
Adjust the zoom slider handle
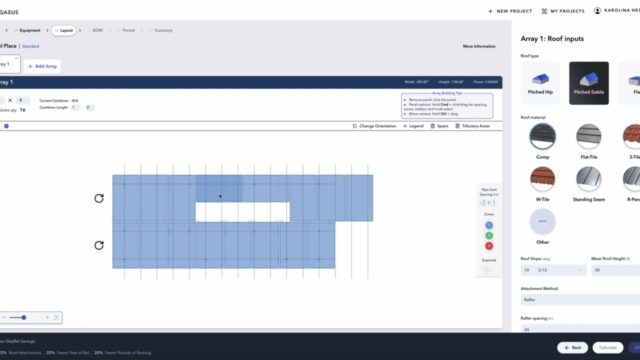point(24,318)
